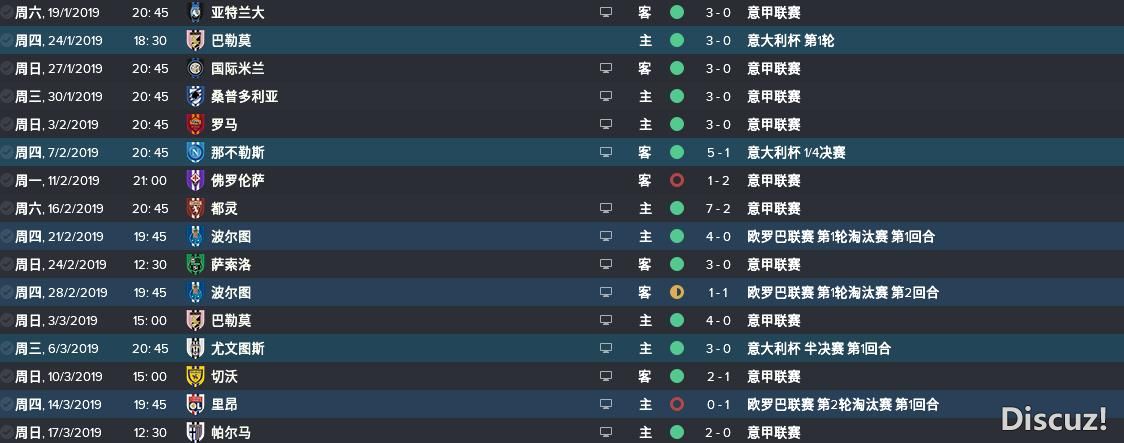Click the Napoli club badge icon
Viewport: 1124px width, 443px height.
pos(195,152)
